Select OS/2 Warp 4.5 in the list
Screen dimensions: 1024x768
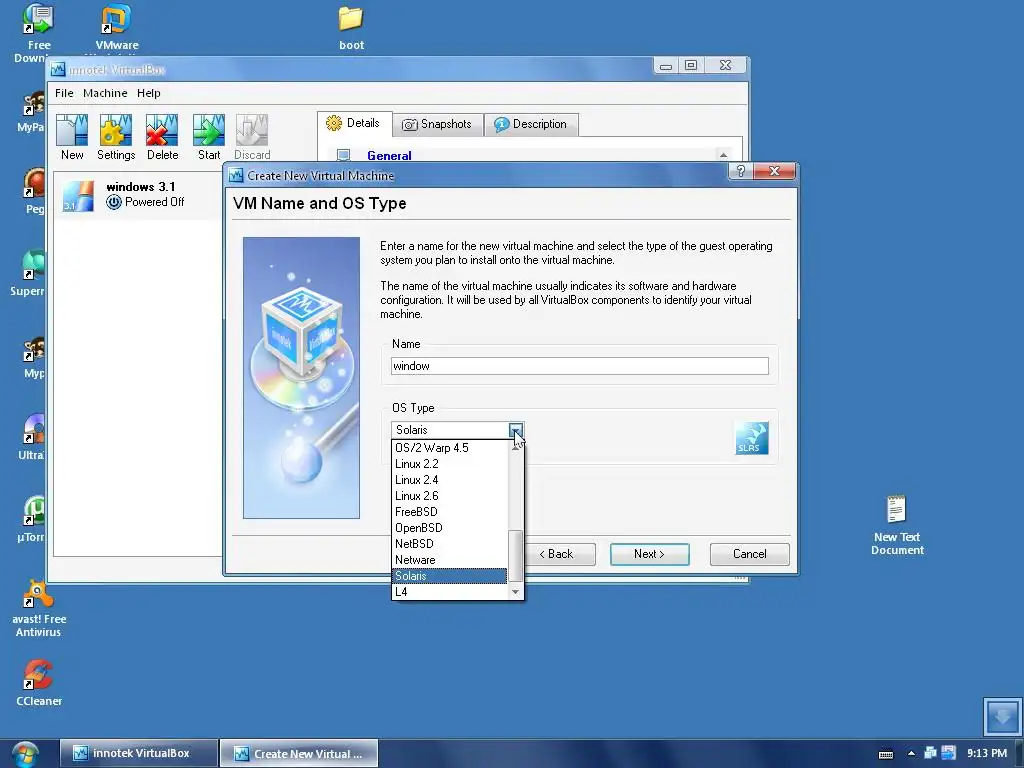[x=449, y=448]
